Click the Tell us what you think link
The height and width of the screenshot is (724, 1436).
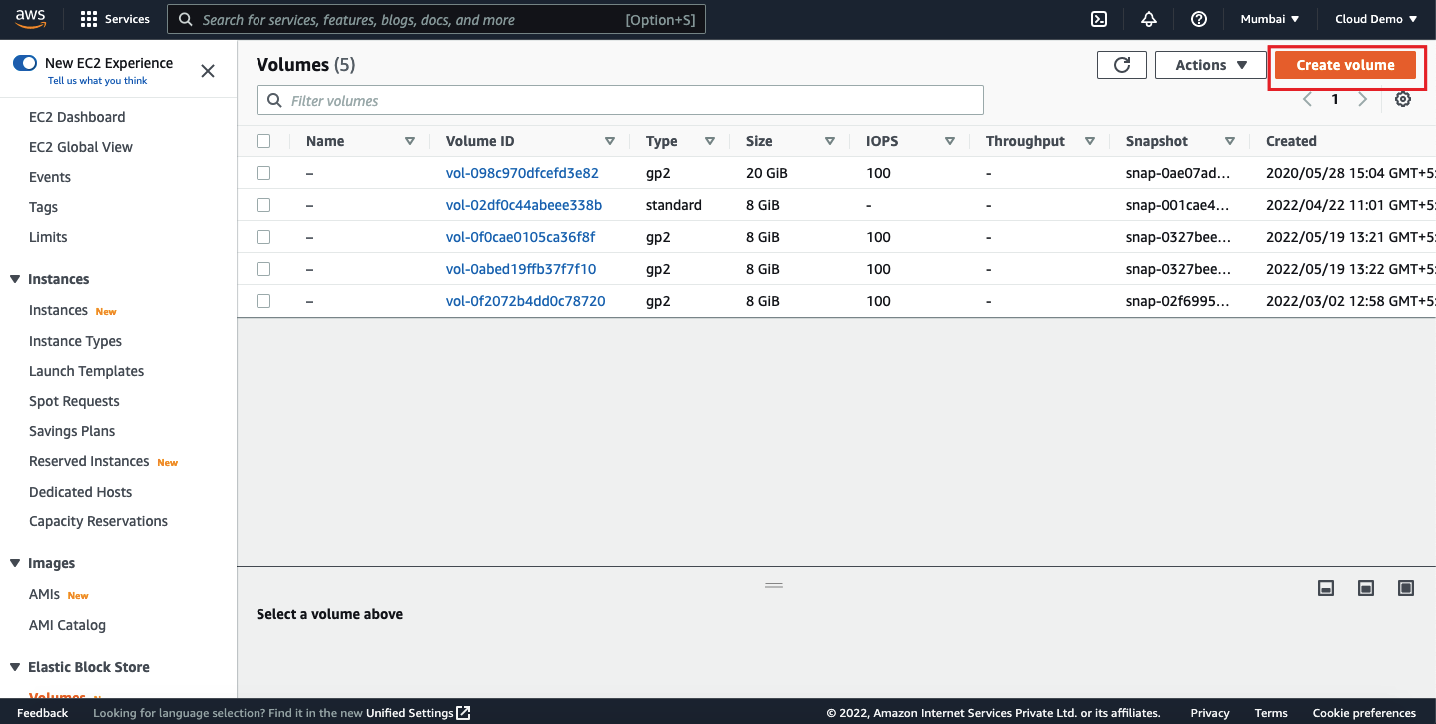(x=98, y=81)
